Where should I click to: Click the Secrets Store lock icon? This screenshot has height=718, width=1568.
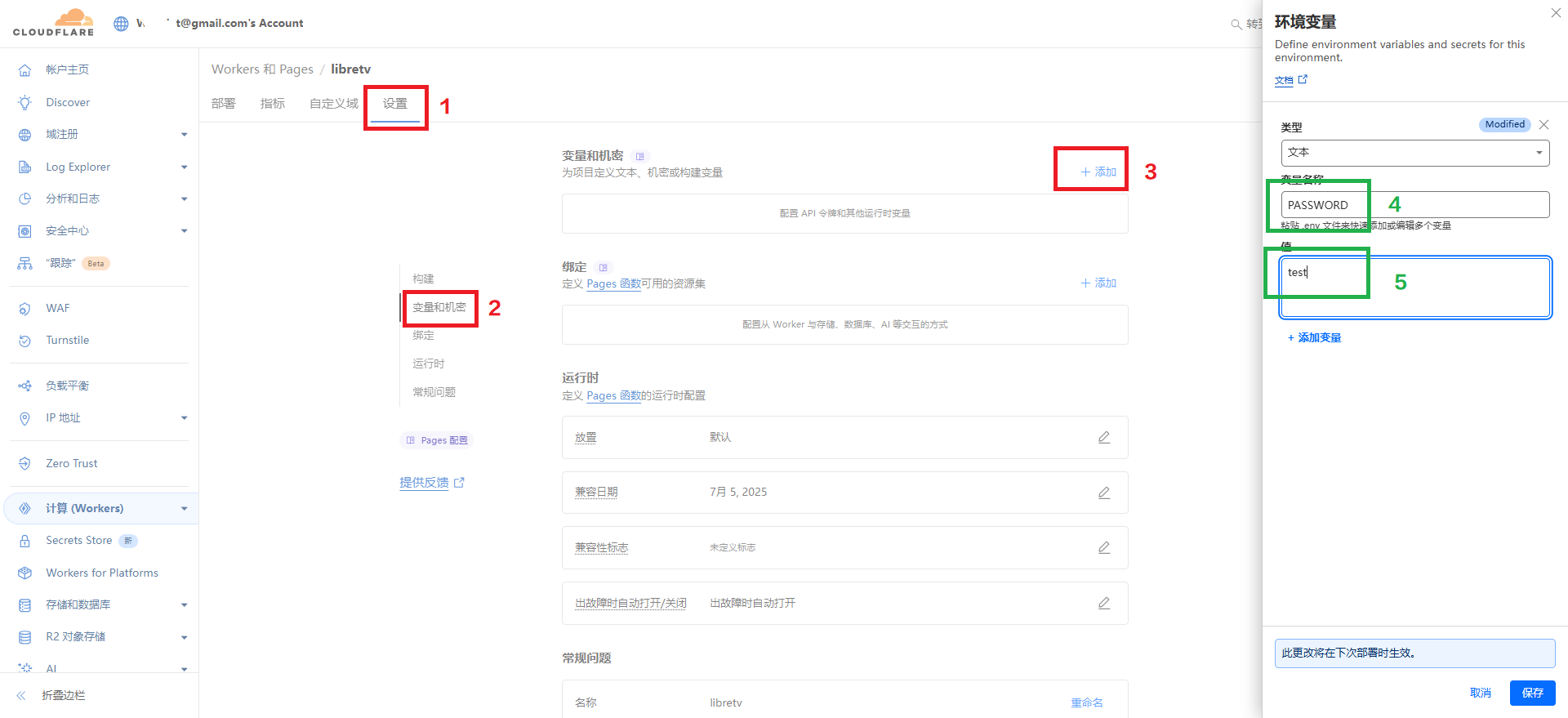click(25, 541)
